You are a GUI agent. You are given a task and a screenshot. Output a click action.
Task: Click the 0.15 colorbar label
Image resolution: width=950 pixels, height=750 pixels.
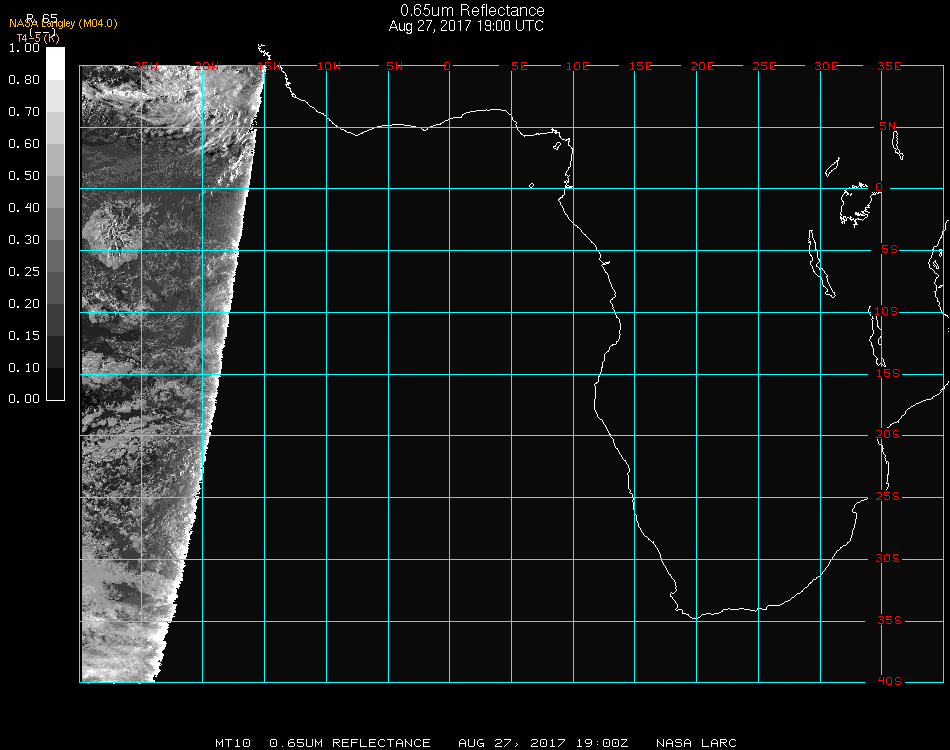point(24,336)
